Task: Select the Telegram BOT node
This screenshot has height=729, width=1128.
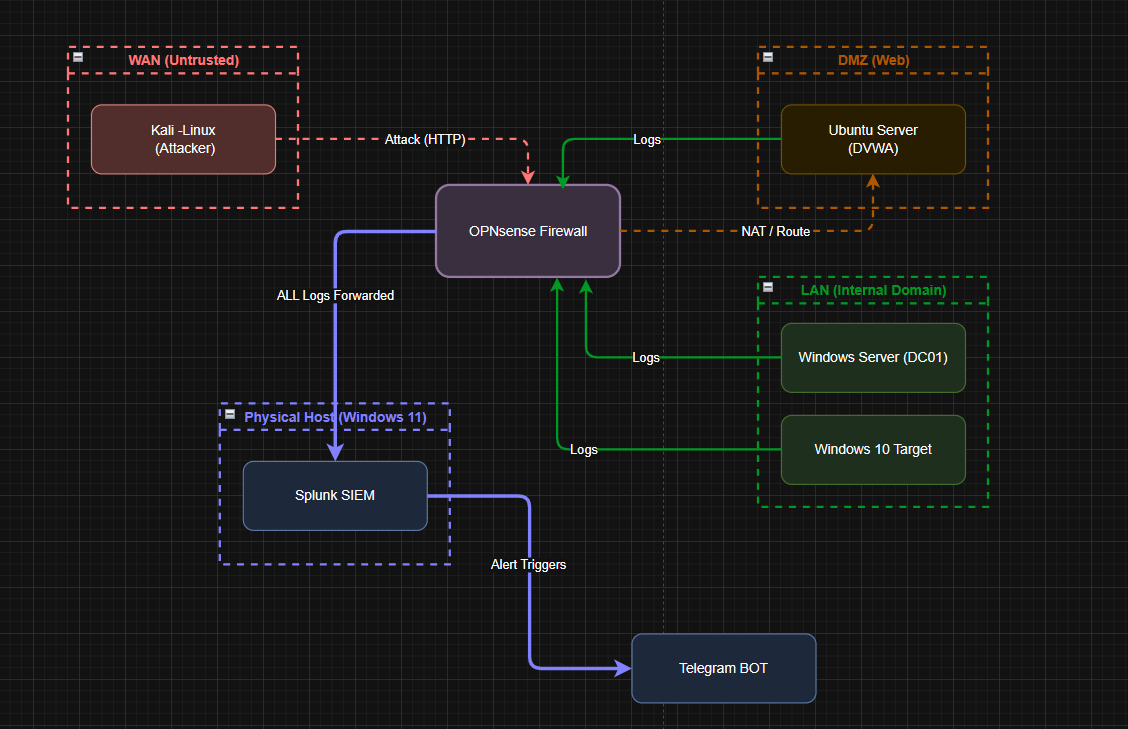Action: 724,669
